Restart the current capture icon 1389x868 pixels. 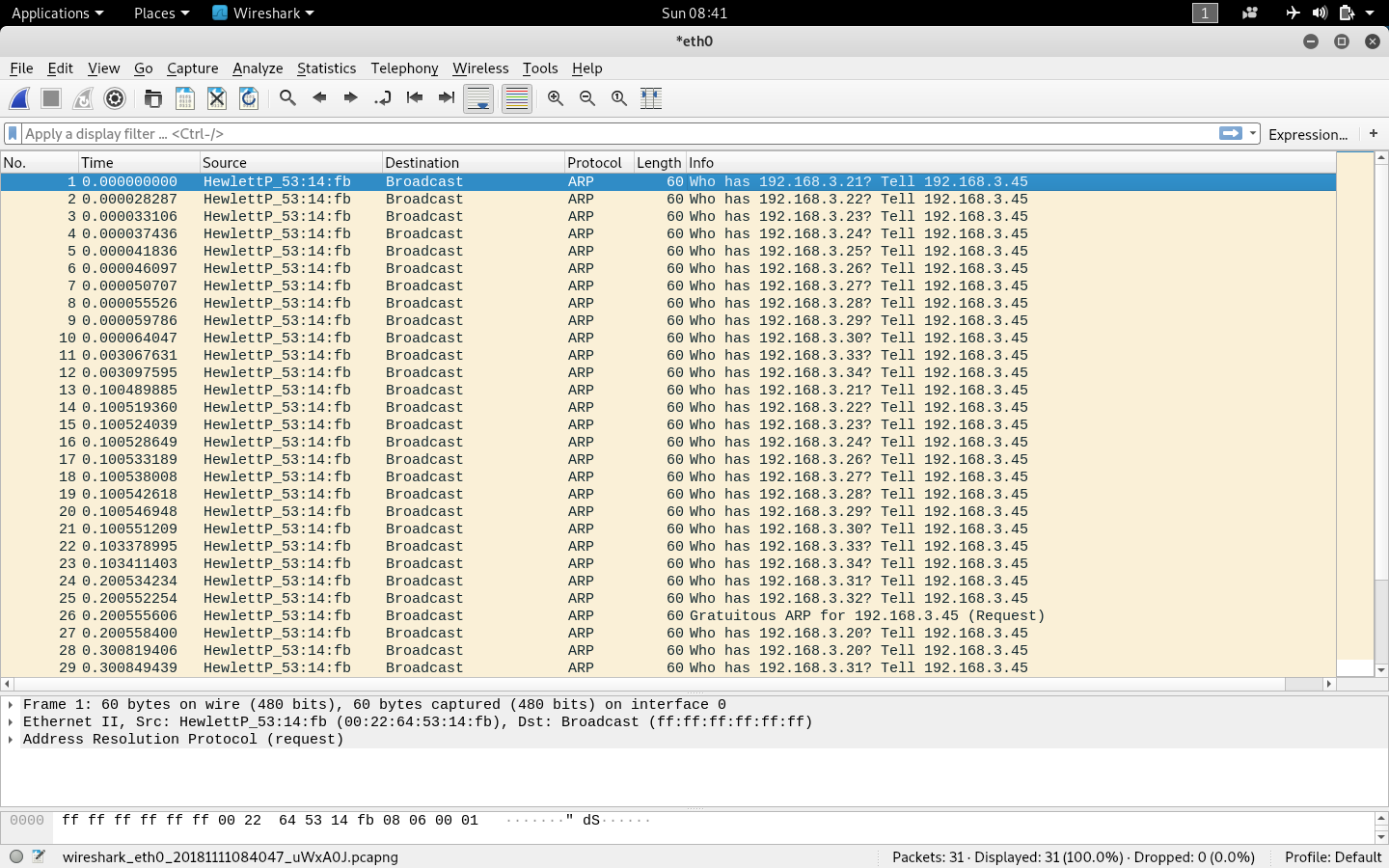click(83, 98)
